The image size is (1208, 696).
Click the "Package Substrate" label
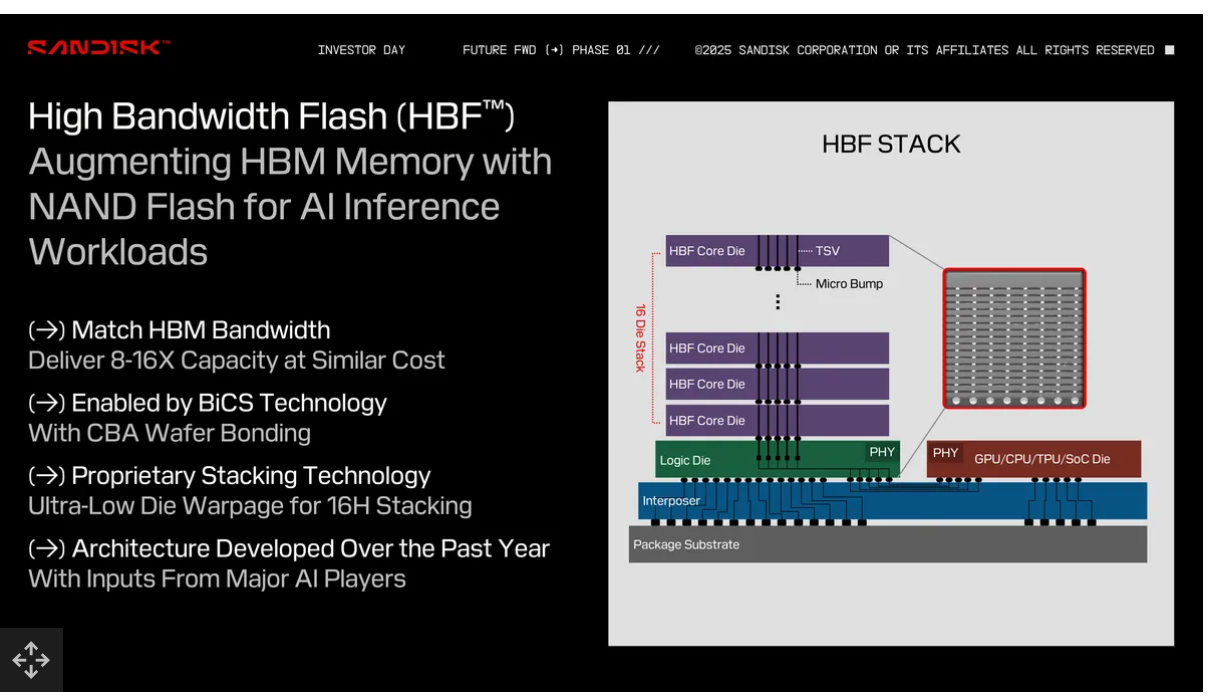pos(686,545)
